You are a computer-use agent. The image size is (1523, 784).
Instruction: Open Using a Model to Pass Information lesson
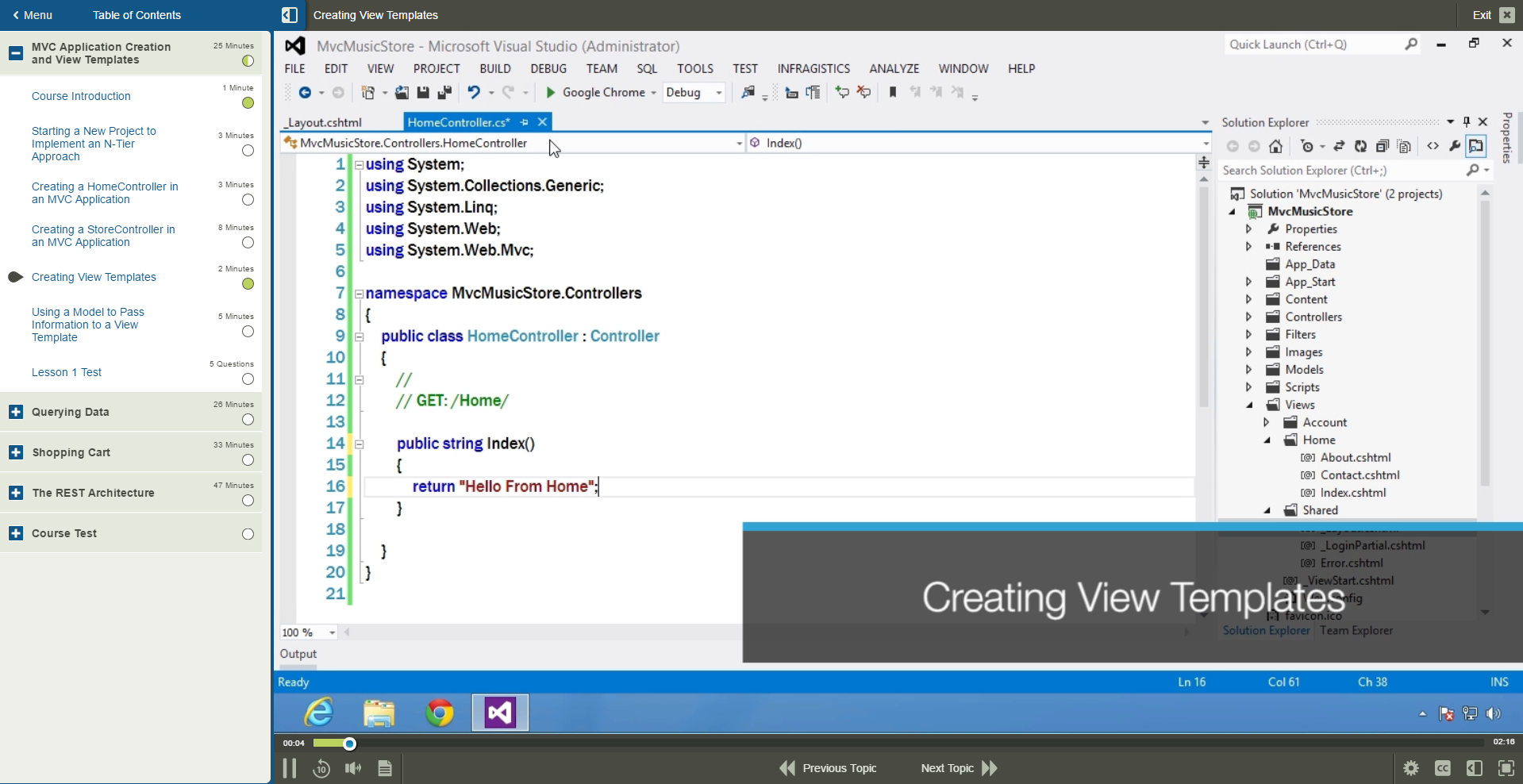coord(87,325)
